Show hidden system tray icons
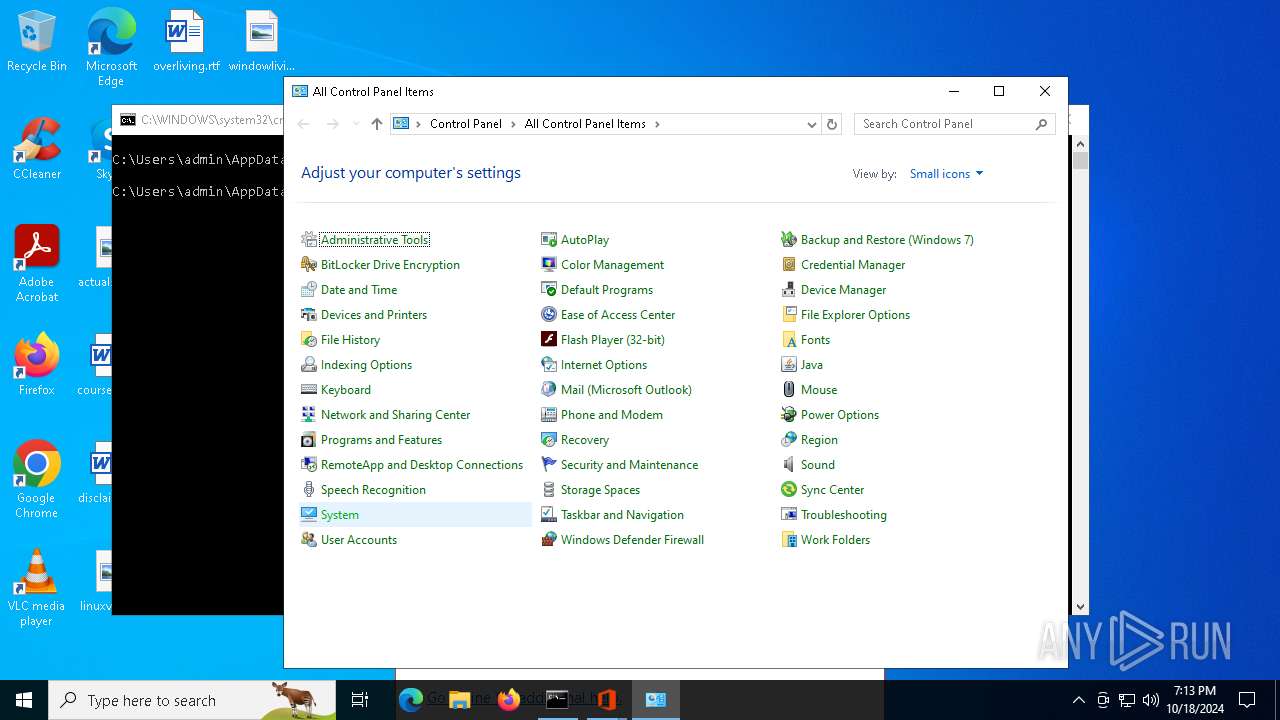This screenshot has height=720, width=1280. point(1078,700)
